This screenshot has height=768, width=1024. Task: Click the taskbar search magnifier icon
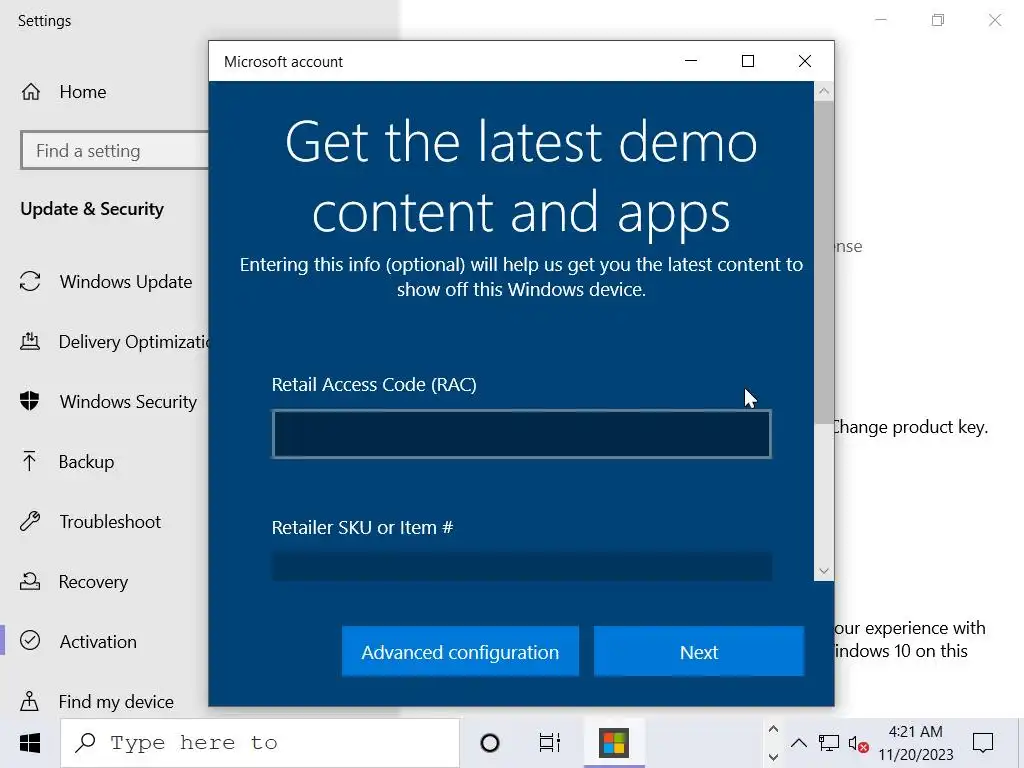click(85, 743)
